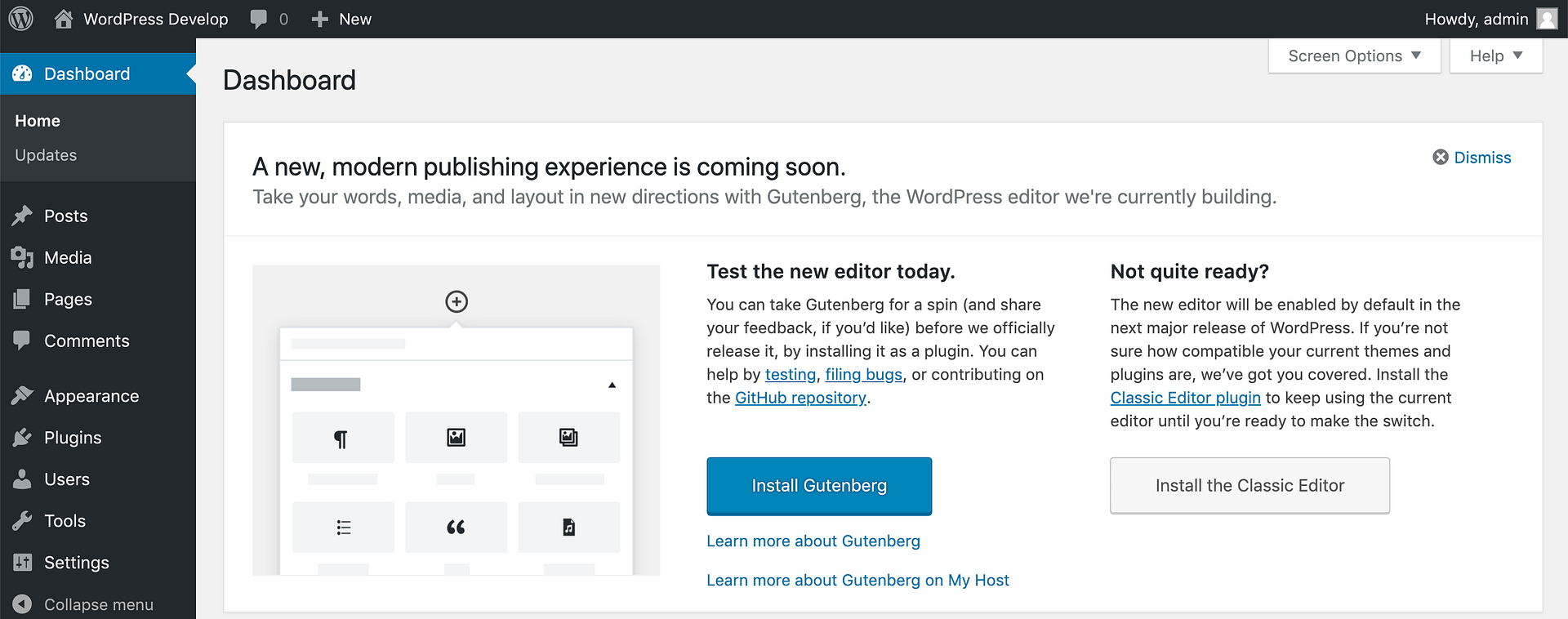Click the Users person icon
The image size is (1568, 619).
tap(22, 479)
